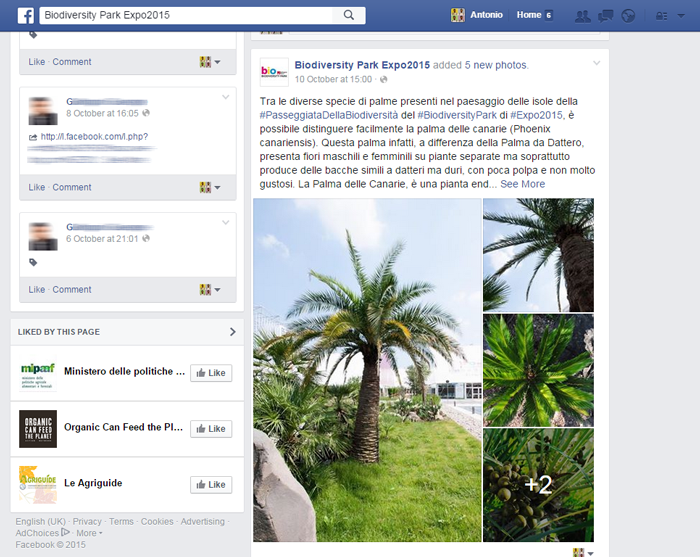Expand More footer dropdown
Image resolution: width=700 pixels, height=557 pixels.
tap(89, 533)
